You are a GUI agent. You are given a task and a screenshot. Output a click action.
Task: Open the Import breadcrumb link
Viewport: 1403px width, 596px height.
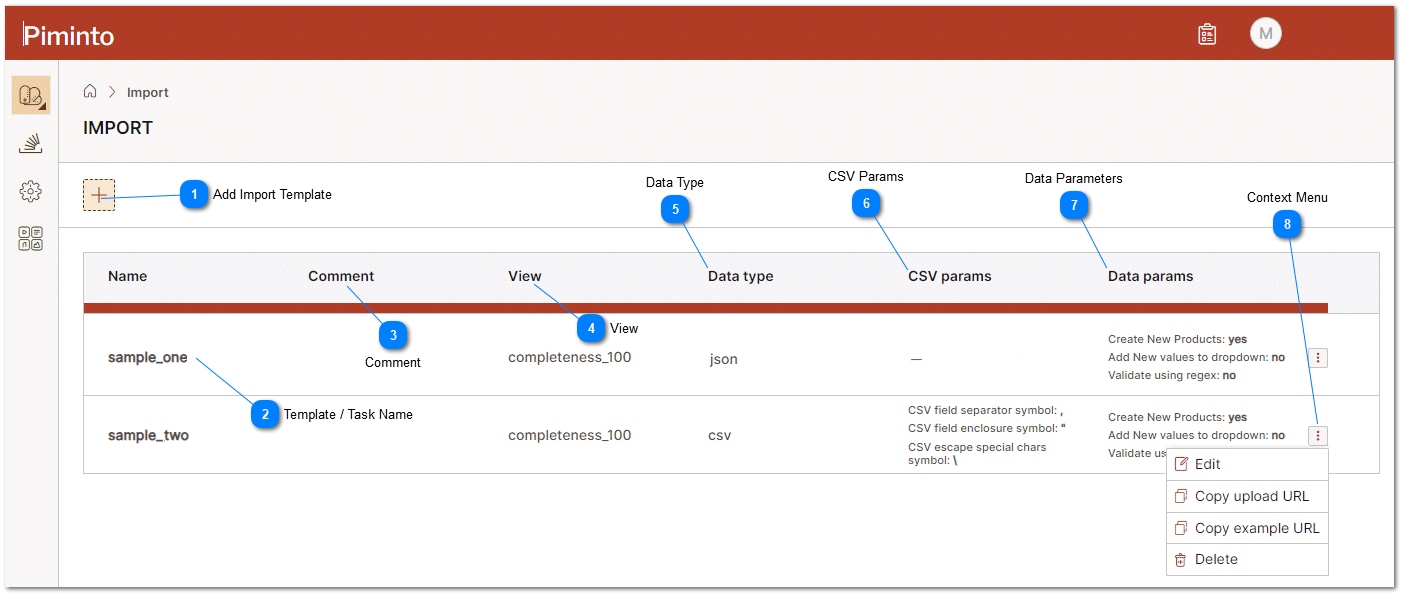click(x=147, y=91)
